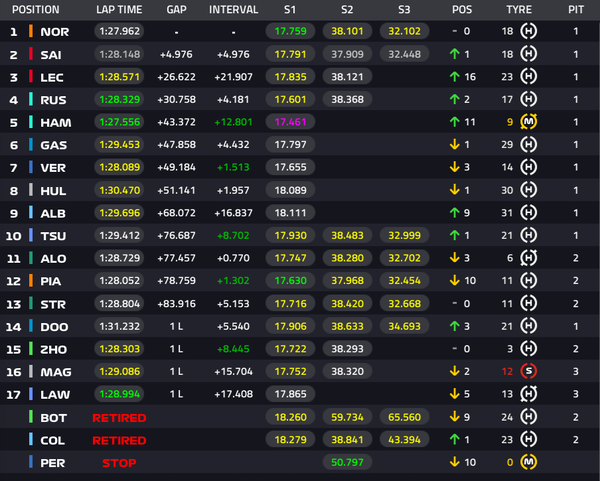Click STOP status in PER row
Viewport: 600px width, 481px height.
pos(119,463)
